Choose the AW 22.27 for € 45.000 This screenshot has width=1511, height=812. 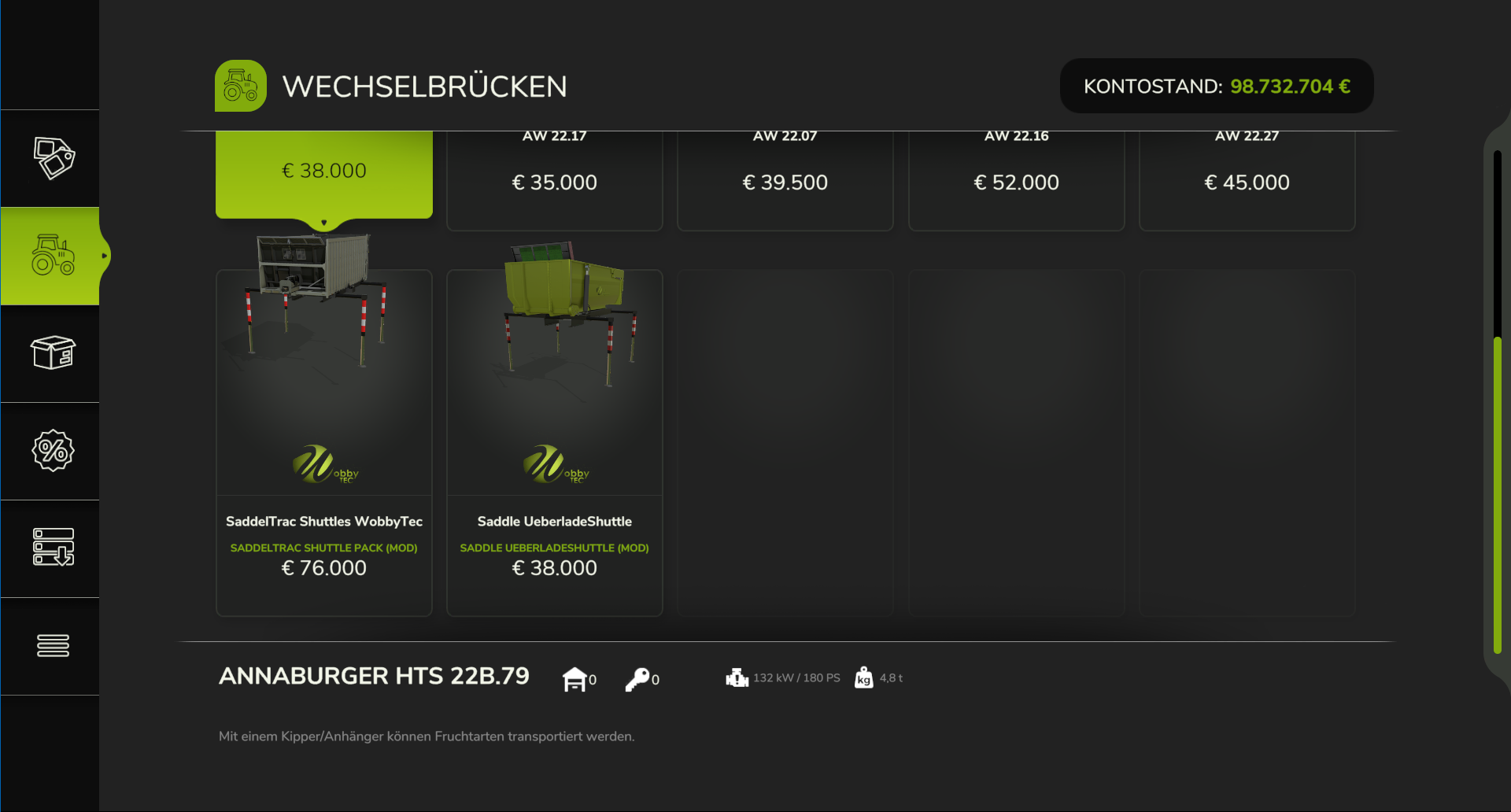click(x=1247, y=180)
